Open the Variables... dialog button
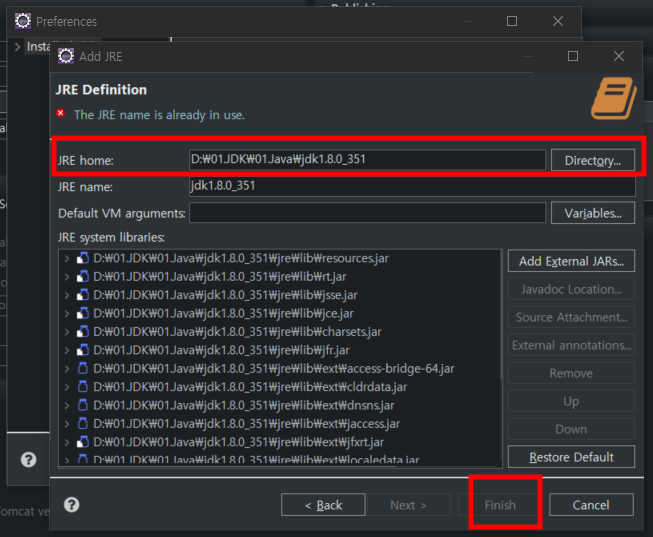Screen dimensions: 653x537 point(592,213)
